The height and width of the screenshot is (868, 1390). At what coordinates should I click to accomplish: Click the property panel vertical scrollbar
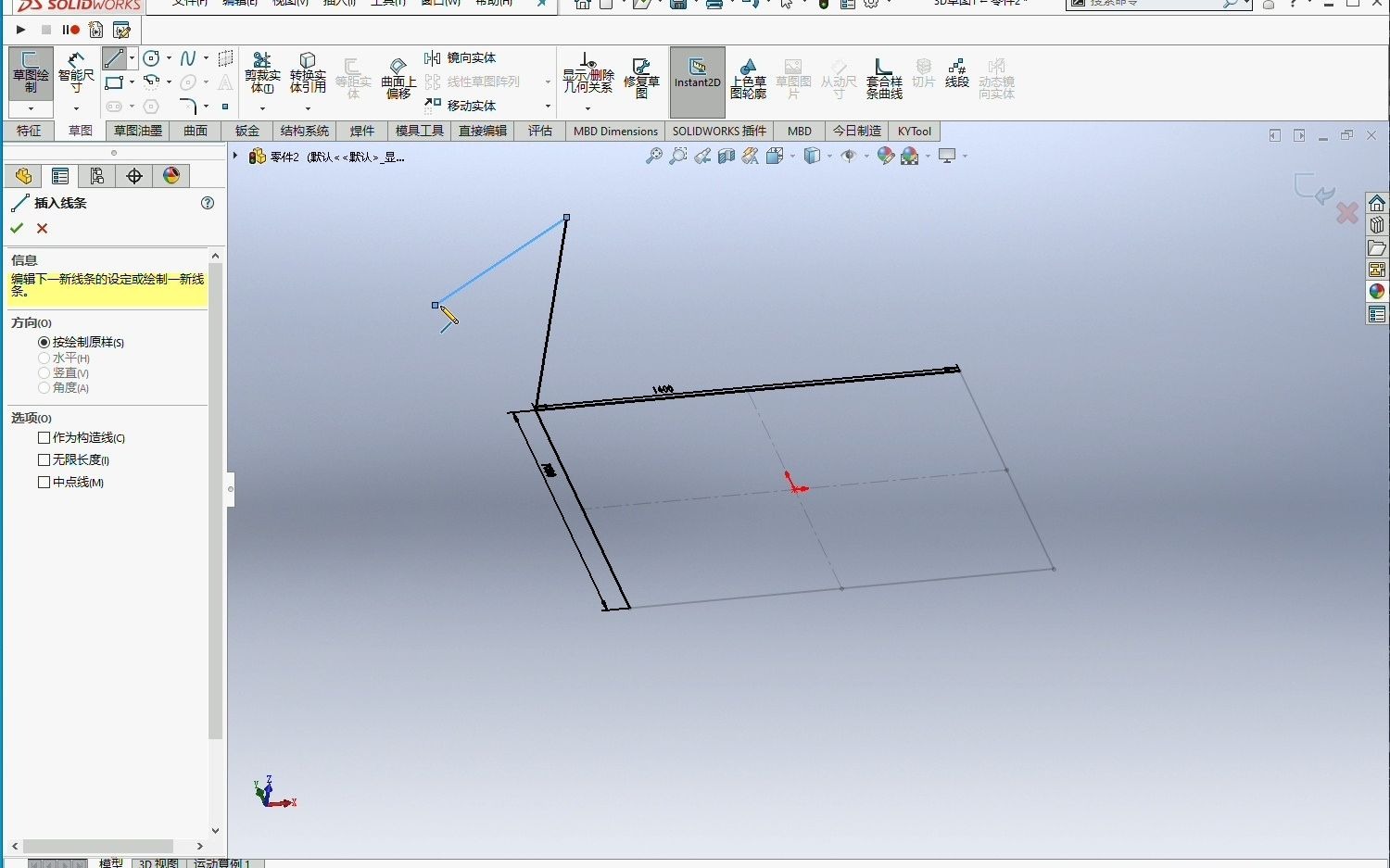pos(216,500)
